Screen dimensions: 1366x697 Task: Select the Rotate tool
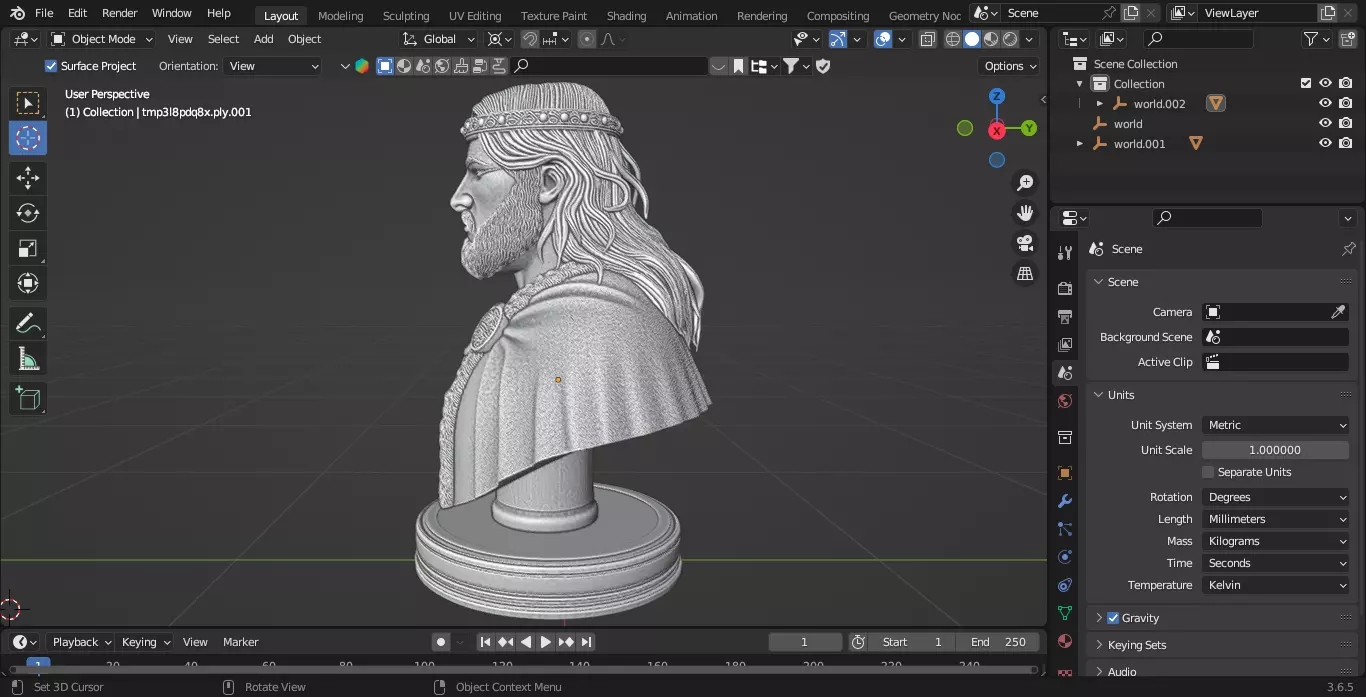(28, 213)
